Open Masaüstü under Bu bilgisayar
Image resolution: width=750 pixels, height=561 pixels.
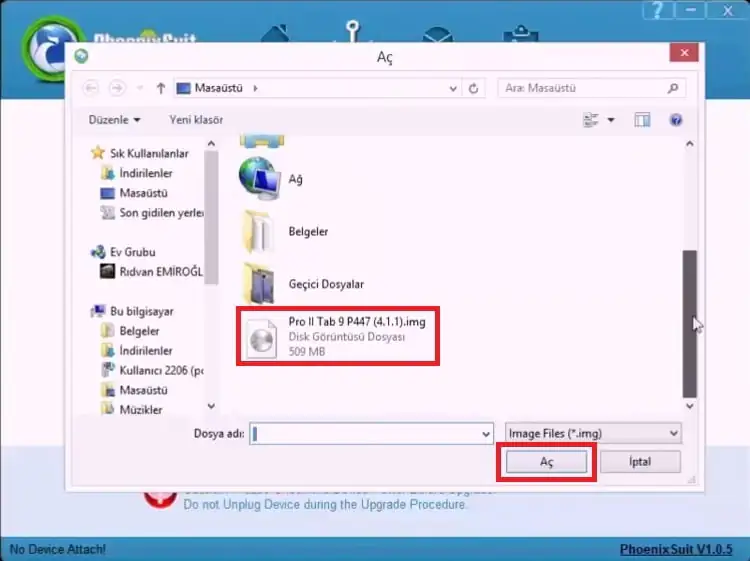(134, 390)
